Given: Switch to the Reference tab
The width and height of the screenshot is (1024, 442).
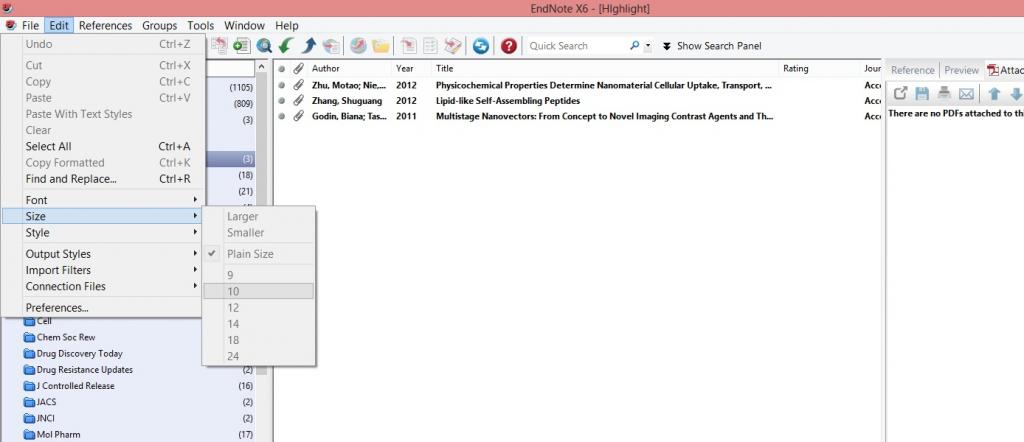Looking at the screenshot, I should [912, 70].
